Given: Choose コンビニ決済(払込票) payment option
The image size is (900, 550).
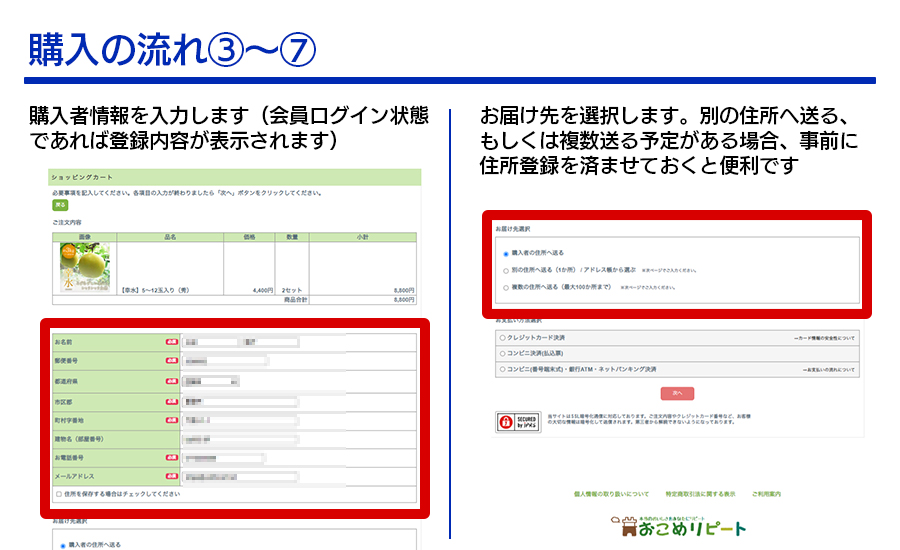Looking at the screenshot, I should point(502,353).
